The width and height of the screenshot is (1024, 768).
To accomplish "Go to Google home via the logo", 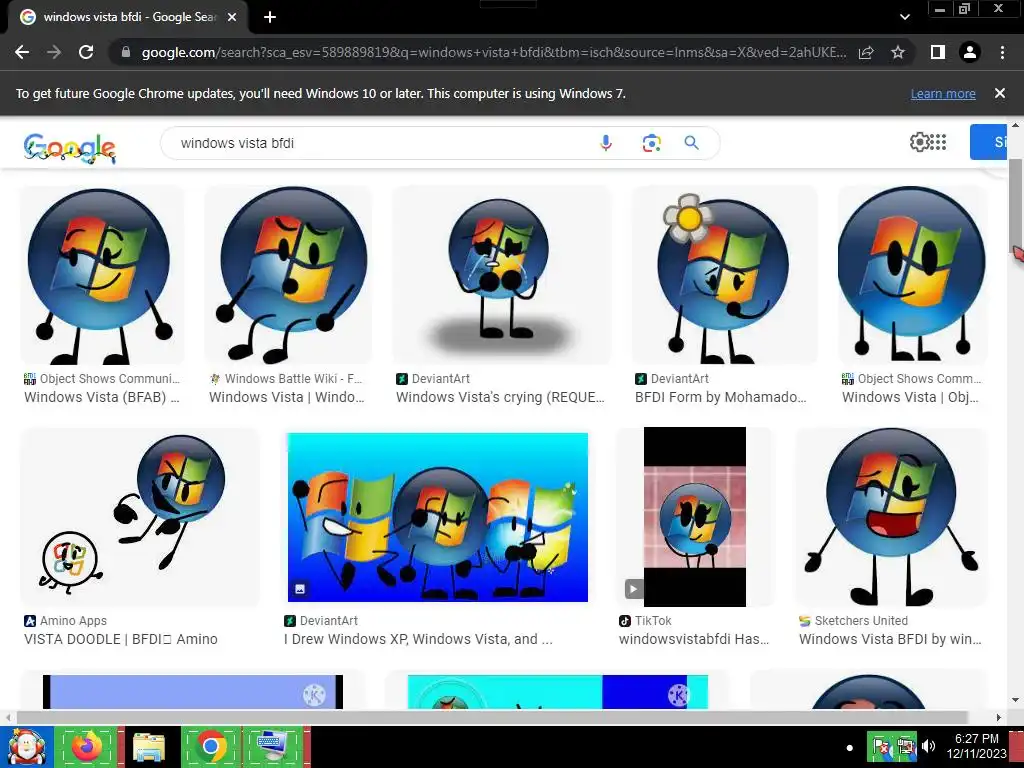I will tap(69, 148).
